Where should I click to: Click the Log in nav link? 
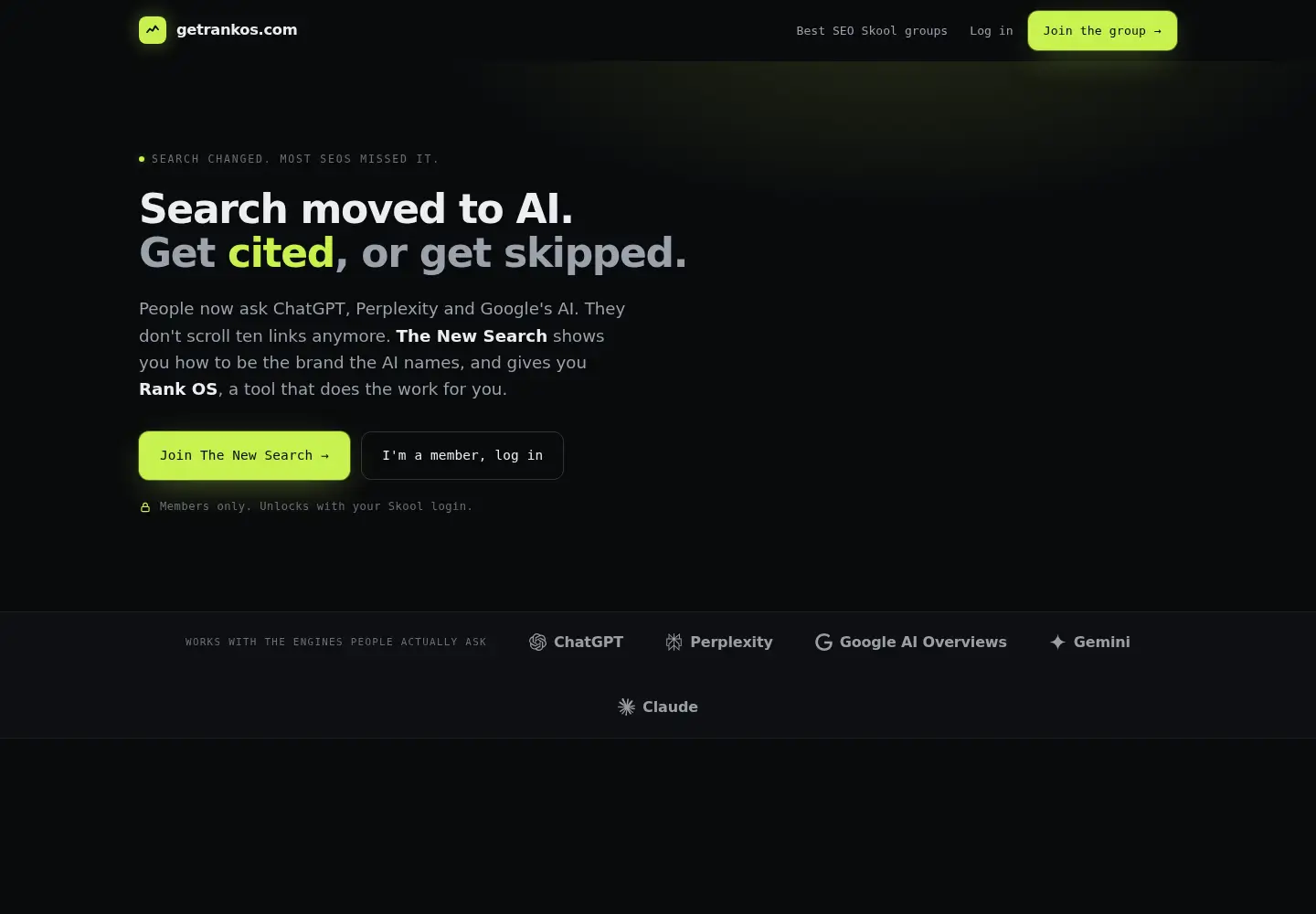click(x=992, y=31)
